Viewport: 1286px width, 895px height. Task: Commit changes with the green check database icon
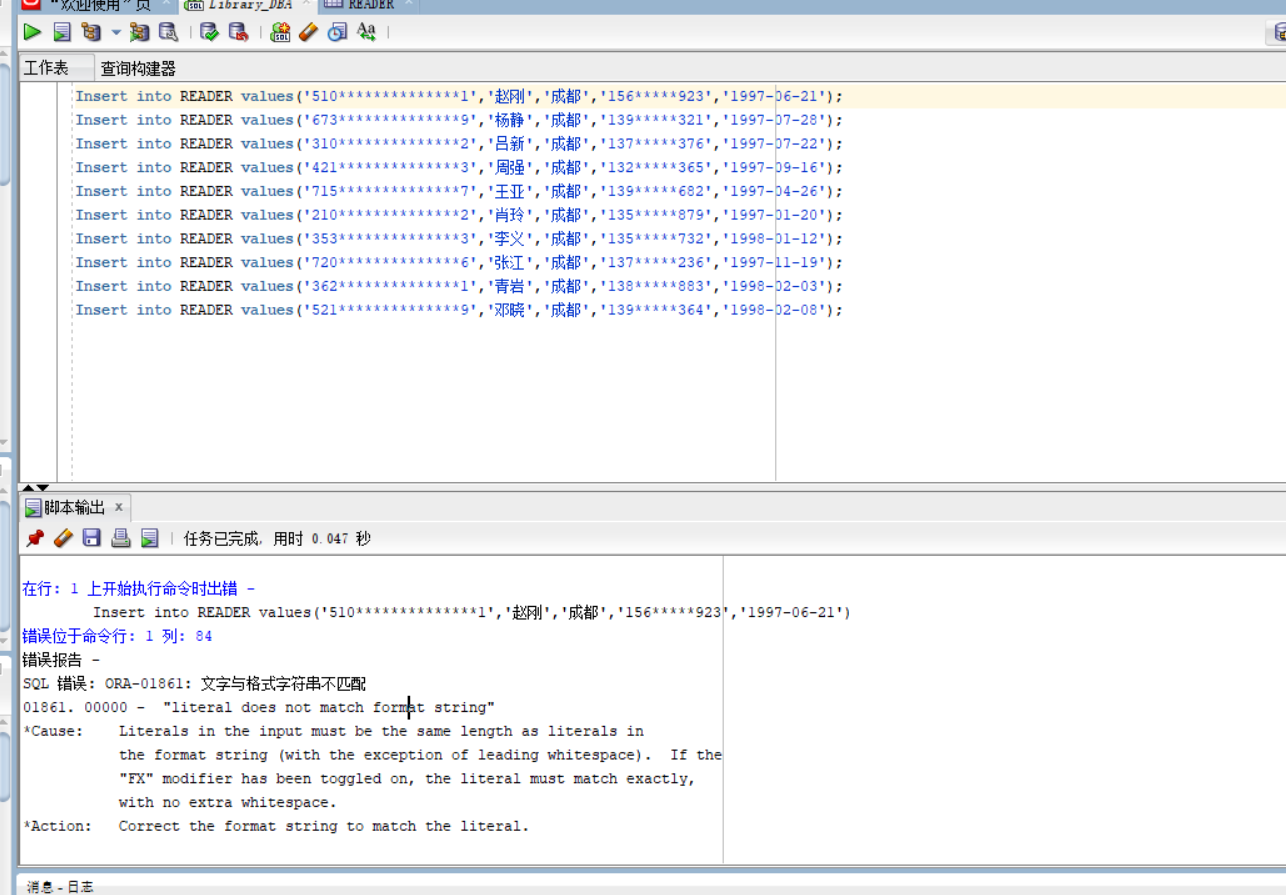(209, 32)
